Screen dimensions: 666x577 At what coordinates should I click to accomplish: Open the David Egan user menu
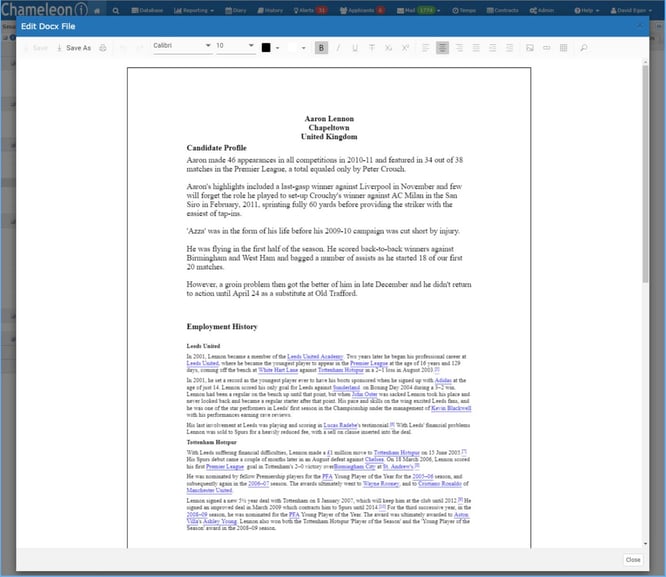[631, 11]
